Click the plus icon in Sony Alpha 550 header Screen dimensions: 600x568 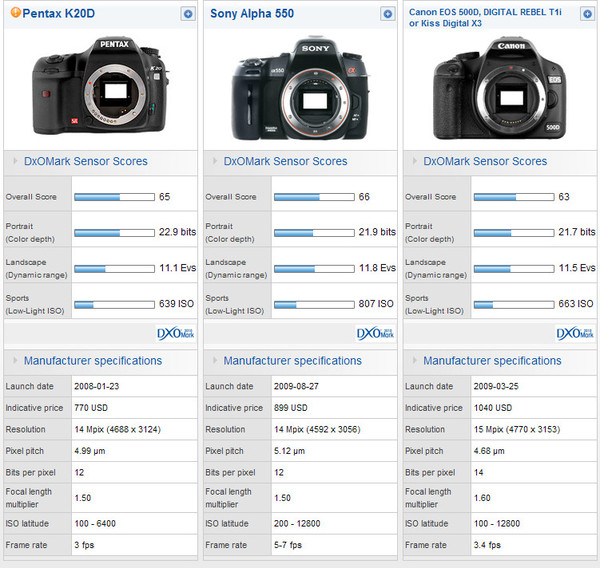tap(388, 14)
